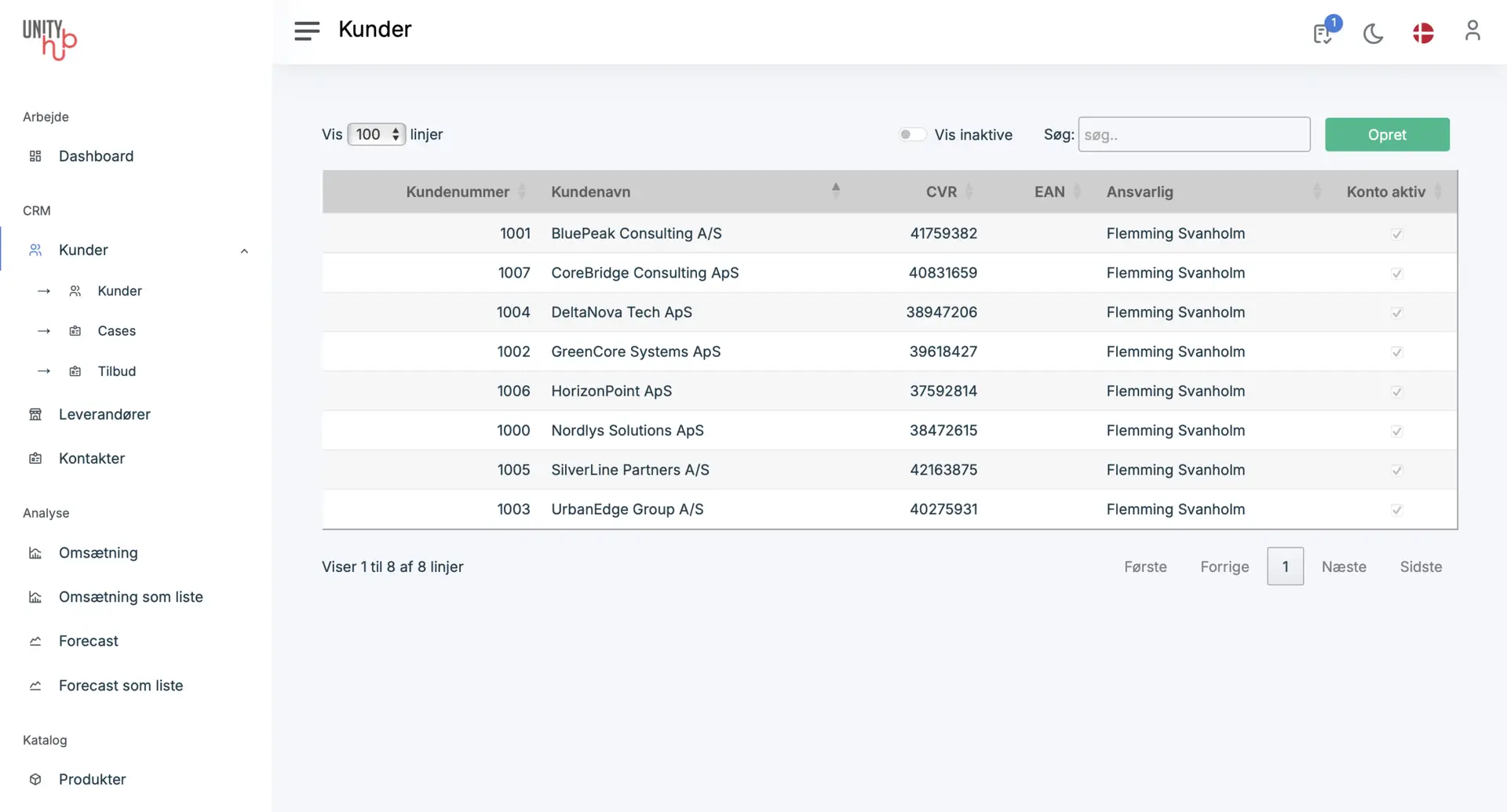The image size is (1507, 812).
Task: Toggle Konto aktiv checkbox for BluePeak Consulting
Action: (1396, 234)
